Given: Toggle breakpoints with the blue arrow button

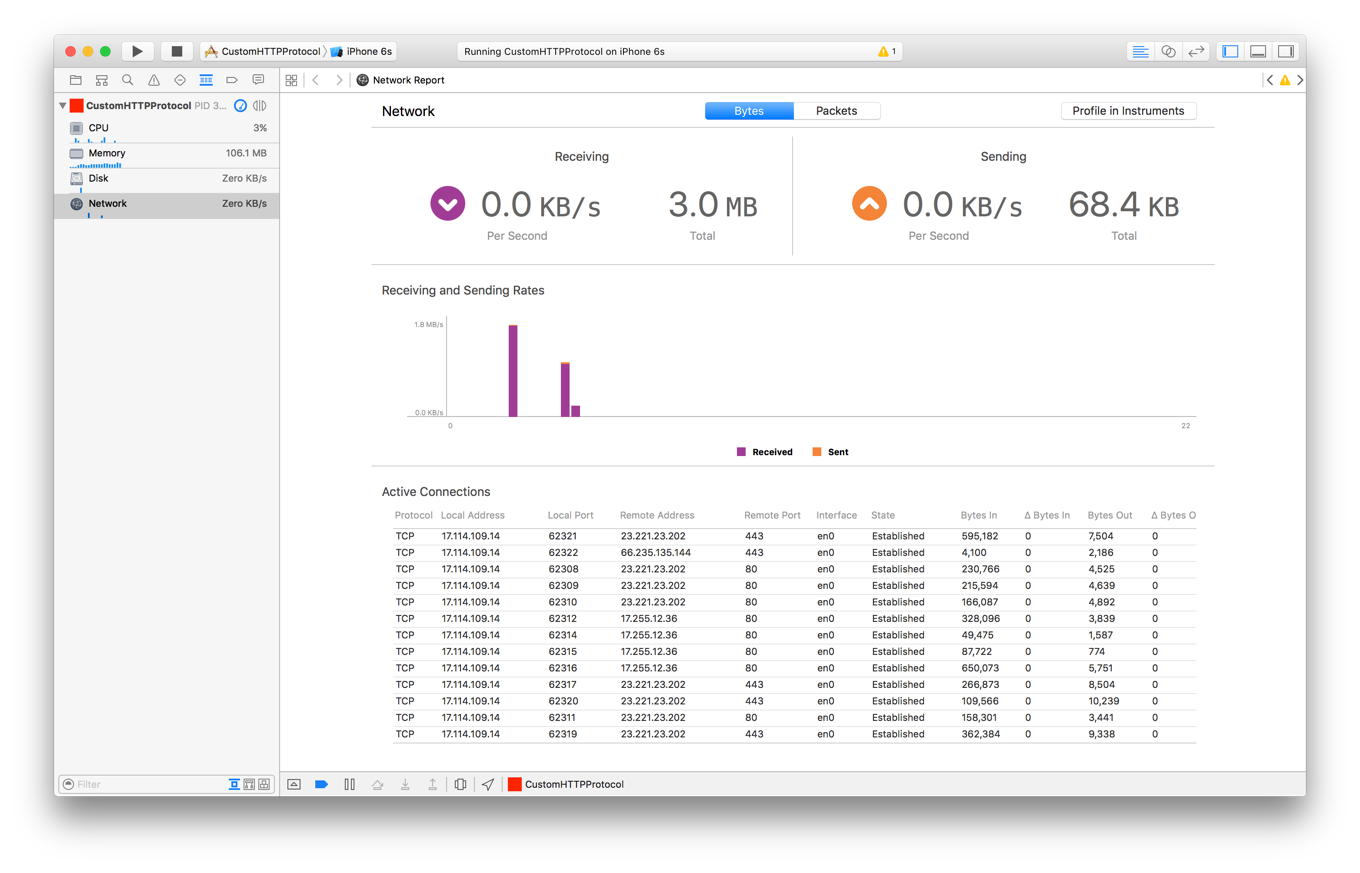Looking at the screenshot, I should (x=321, y=784).
